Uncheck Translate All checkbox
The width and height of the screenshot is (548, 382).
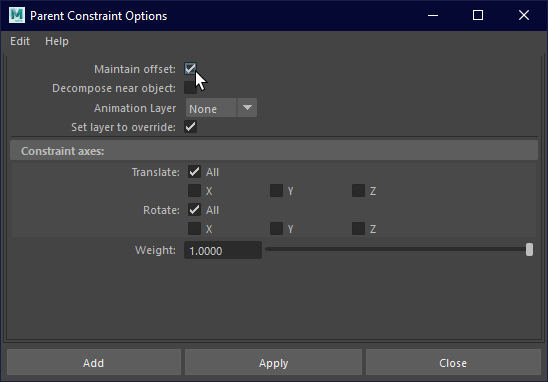click(x=194, y=172)
